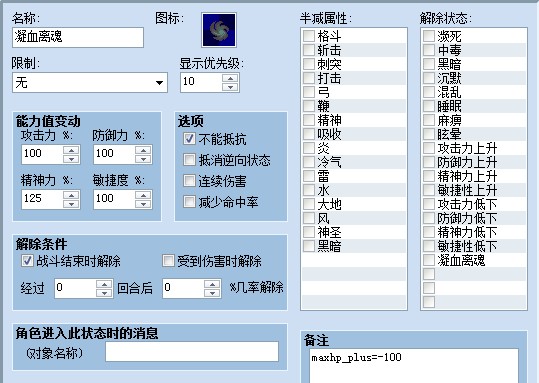Check 弓 in 半减属性 list
539x383 pixels.
309,92
